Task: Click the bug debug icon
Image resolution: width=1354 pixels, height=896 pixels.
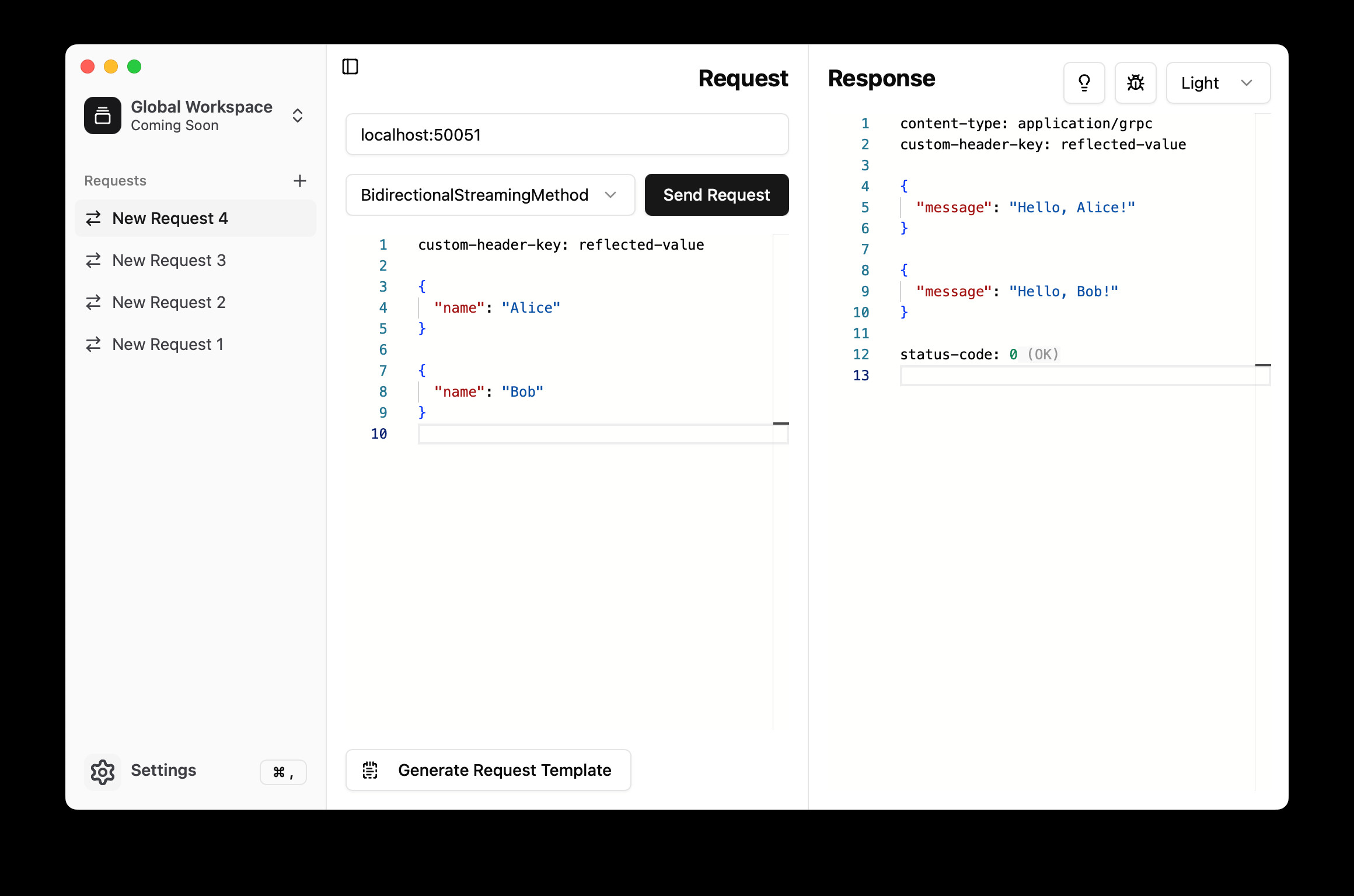Action: click(1135, 83)
